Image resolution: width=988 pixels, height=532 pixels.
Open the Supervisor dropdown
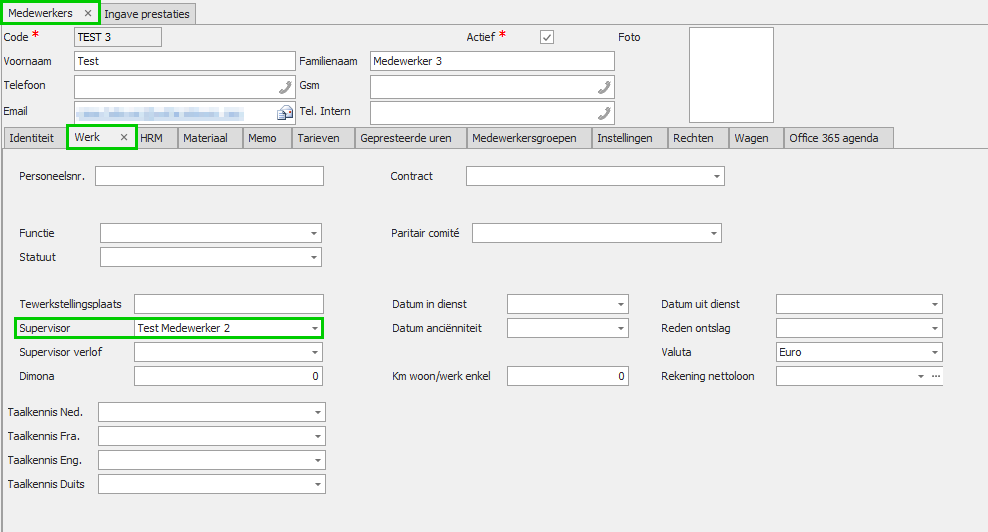click(x=314, y=328)
